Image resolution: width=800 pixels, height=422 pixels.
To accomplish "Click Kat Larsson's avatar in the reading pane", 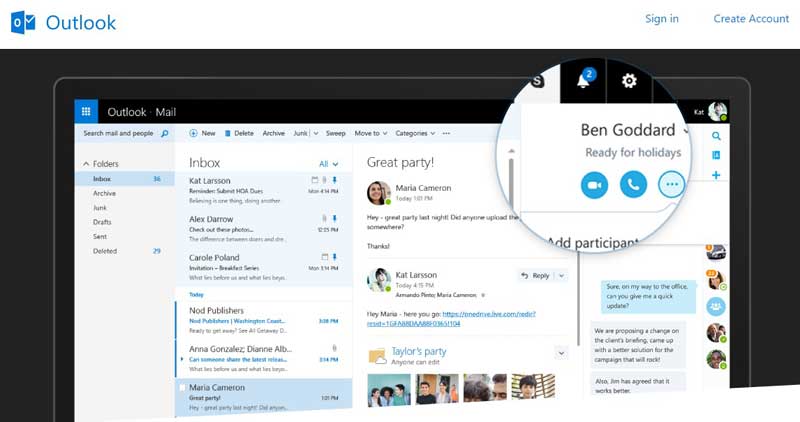I will 379,280.
